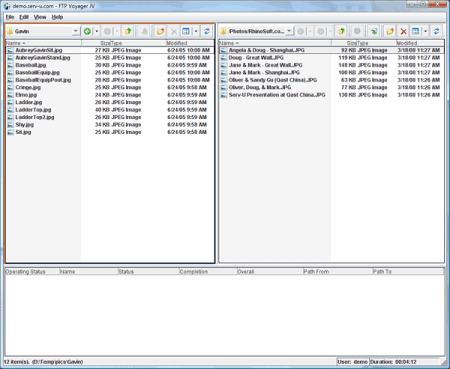The height and width of the screenshot is (369, 450).
Task: Click the JPEG icon beside Sit.jpg
Action: (x=11, y=132)
